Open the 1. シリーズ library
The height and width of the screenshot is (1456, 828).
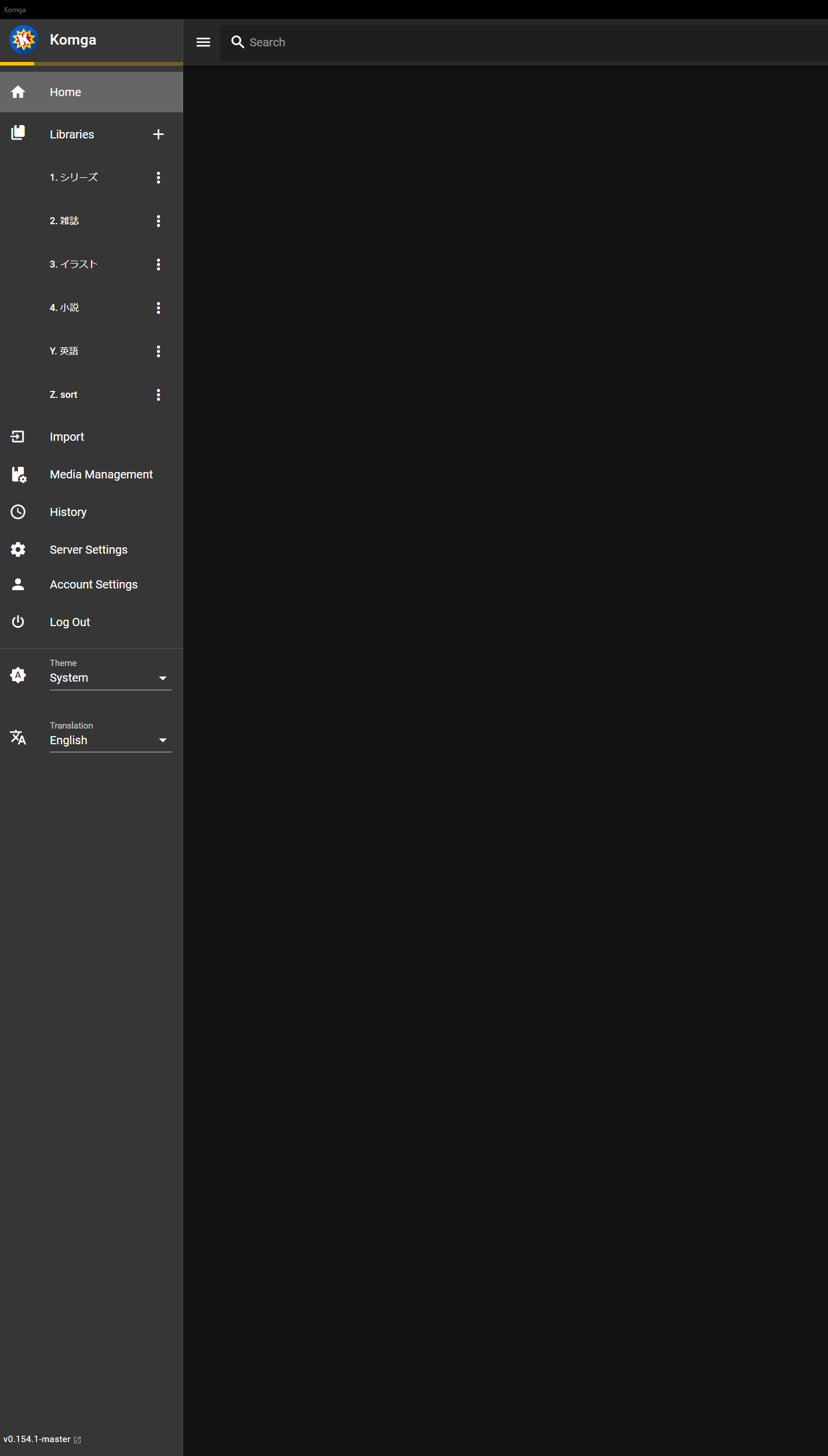(74, 177)
